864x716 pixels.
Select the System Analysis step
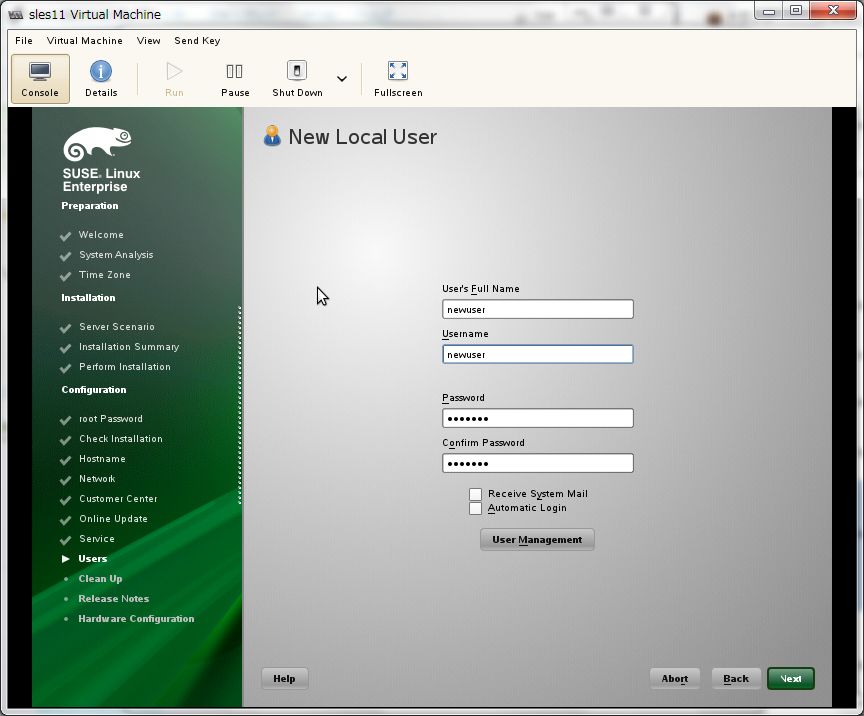tap(116, 255)
